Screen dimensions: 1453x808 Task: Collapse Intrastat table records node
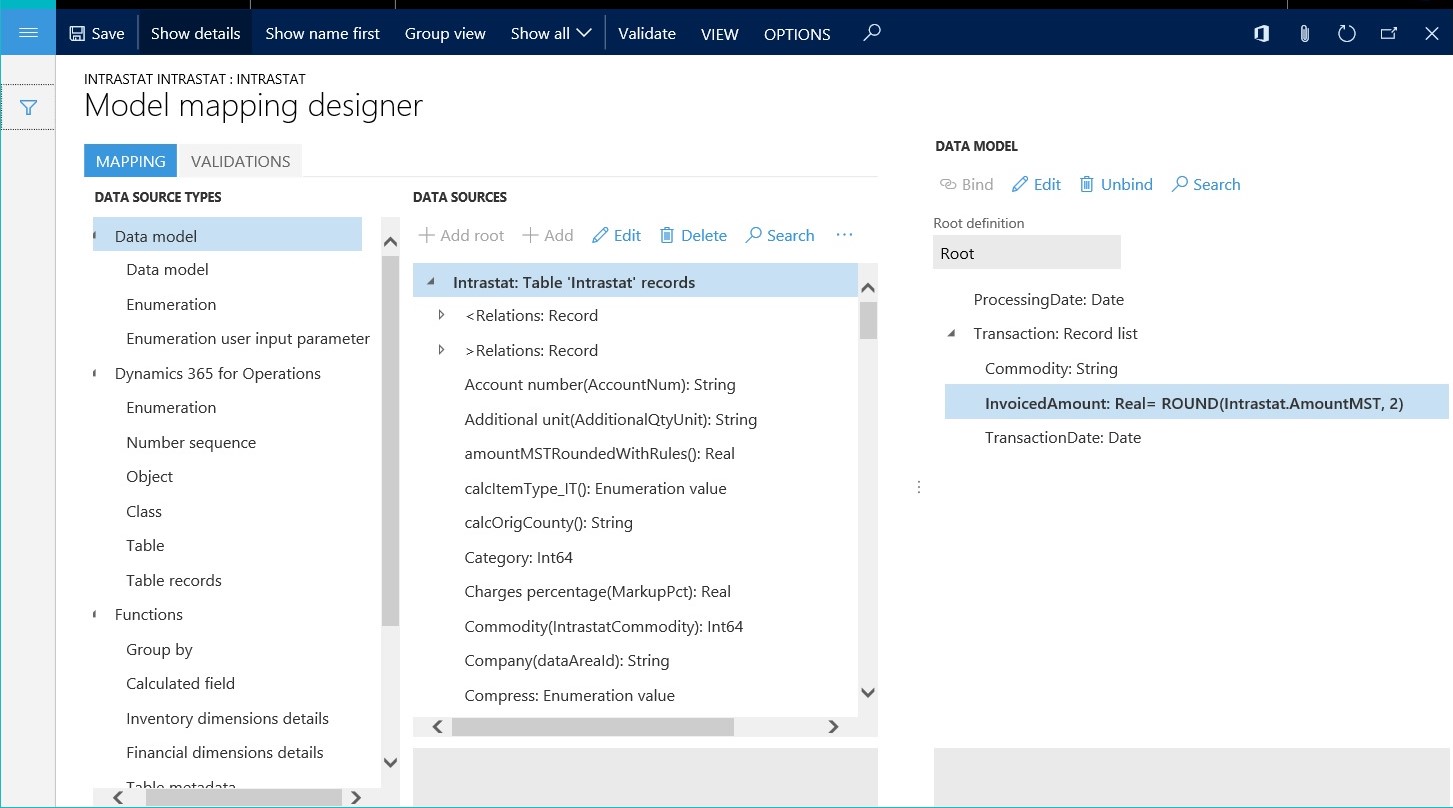click(430, 282)
